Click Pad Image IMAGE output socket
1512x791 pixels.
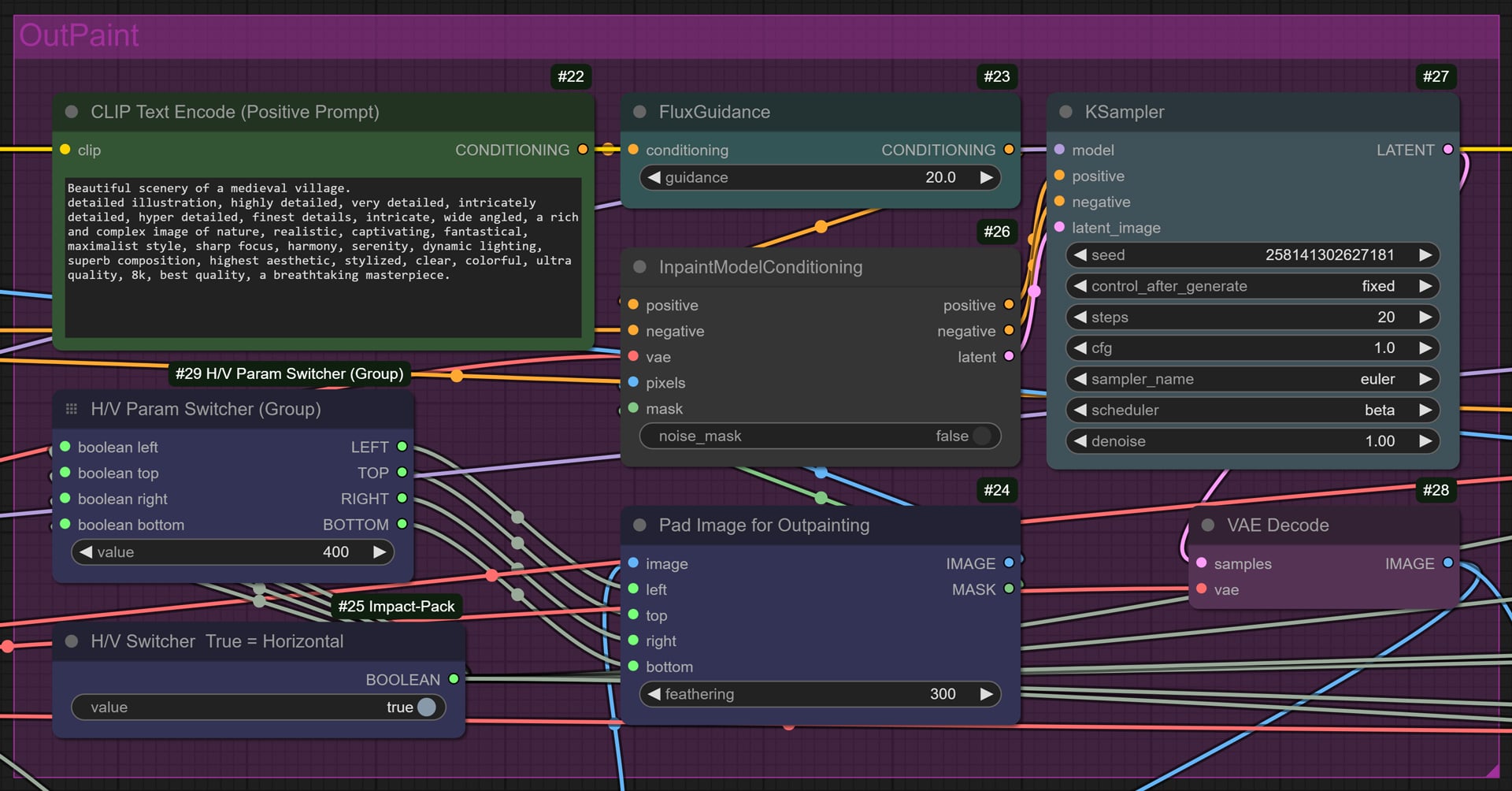pyautogui.click(x=1009, y=563)
